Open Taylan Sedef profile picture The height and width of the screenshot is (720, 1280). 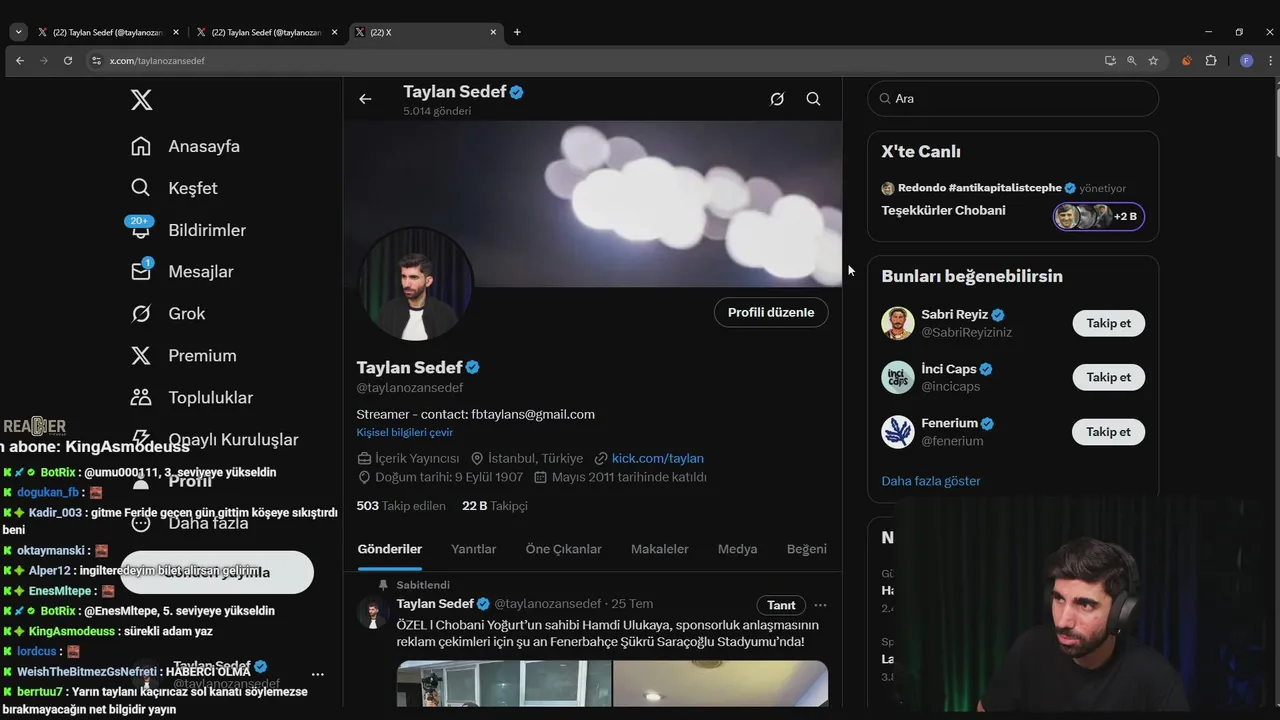pos(416,285)
